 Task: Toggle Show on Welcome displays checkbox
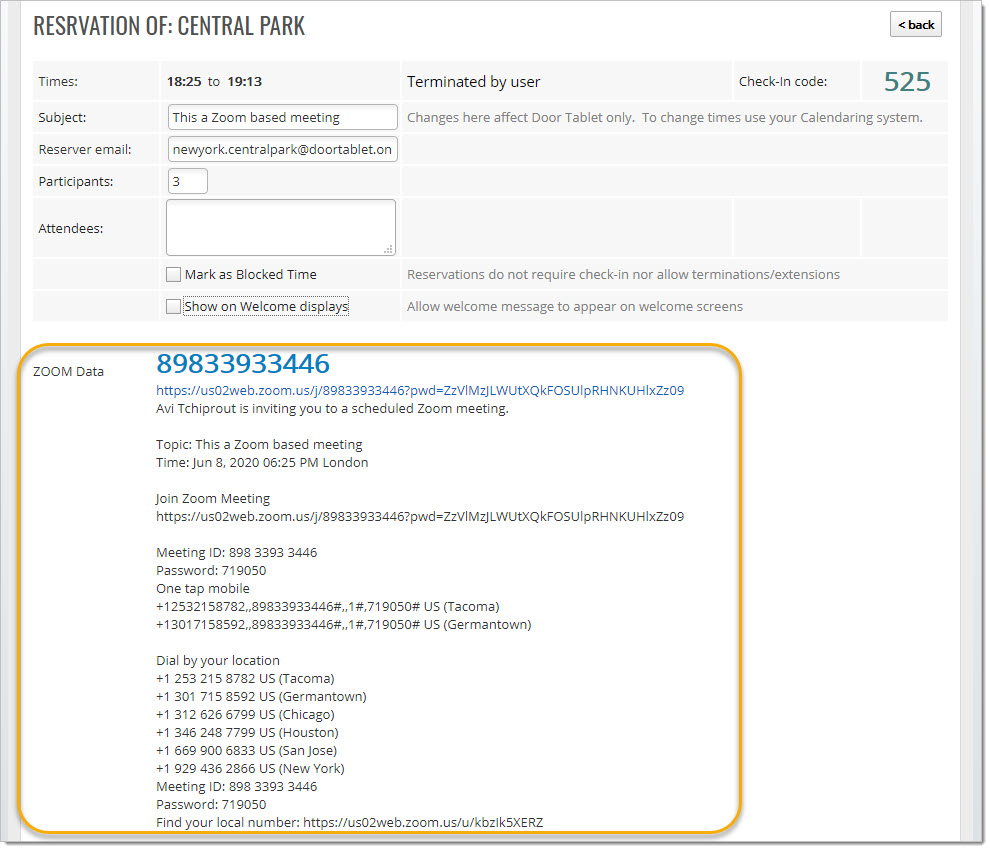click(x=174, y=306)
